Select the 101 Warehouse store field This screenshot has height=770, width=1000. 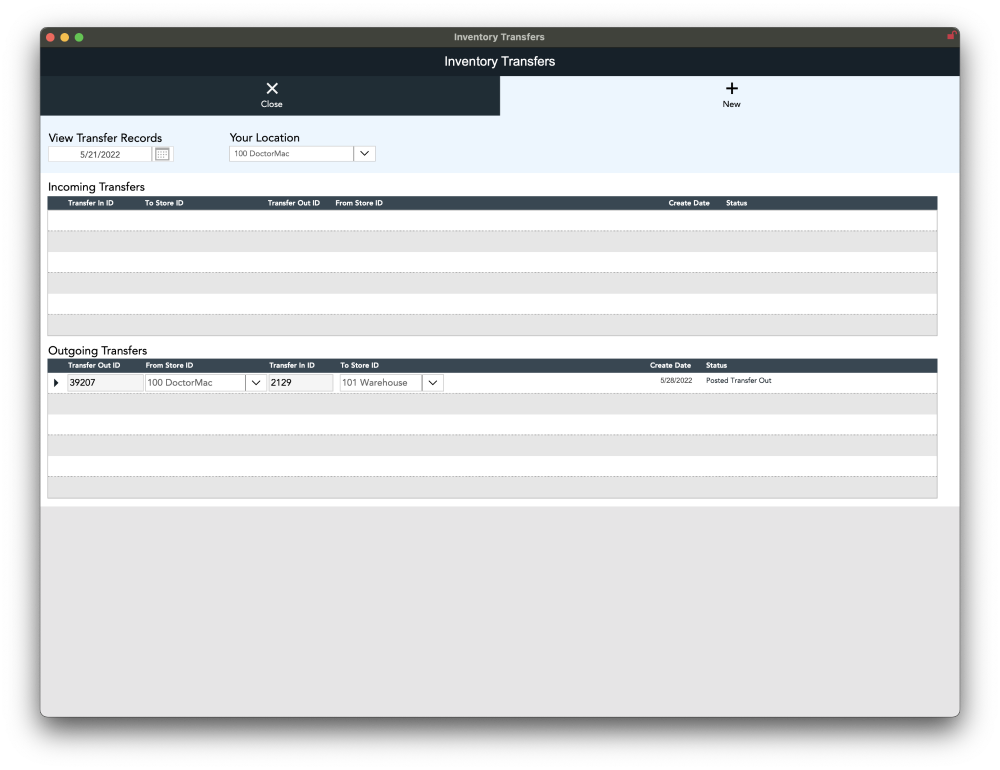[380, 383]
